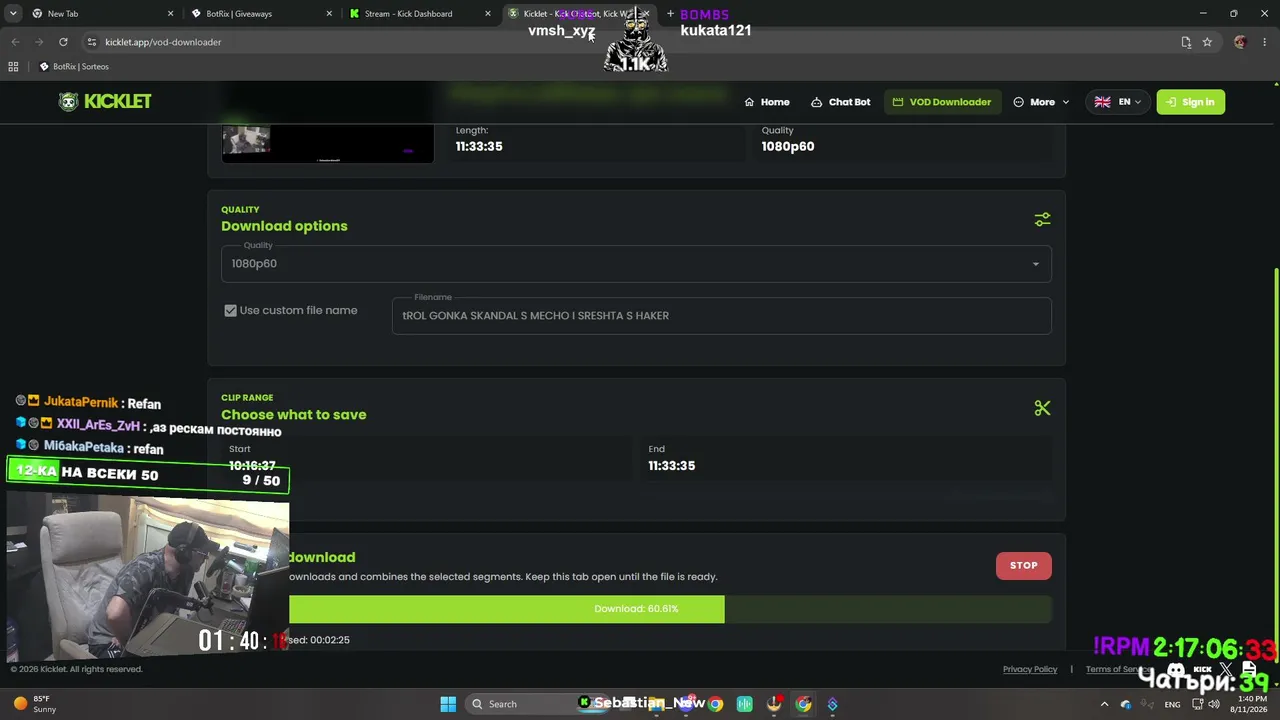The image size is (1280, 720).
Task: Close the BotRix Giveaways tab
Action: [x=329, y=14]
